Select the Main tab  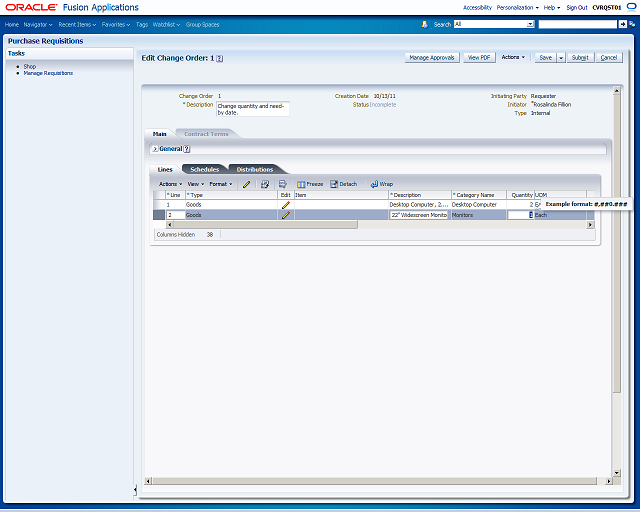[160, 134]
